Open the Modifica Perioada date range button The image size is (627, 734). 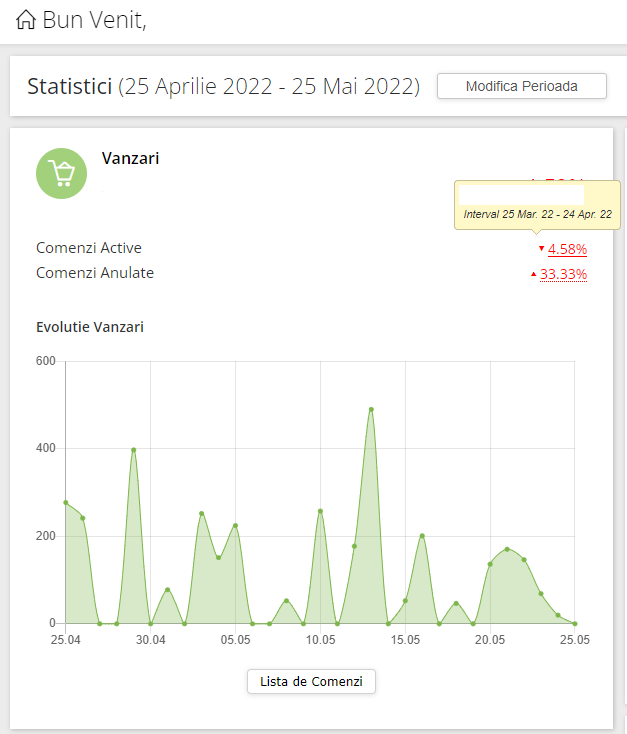521,86
